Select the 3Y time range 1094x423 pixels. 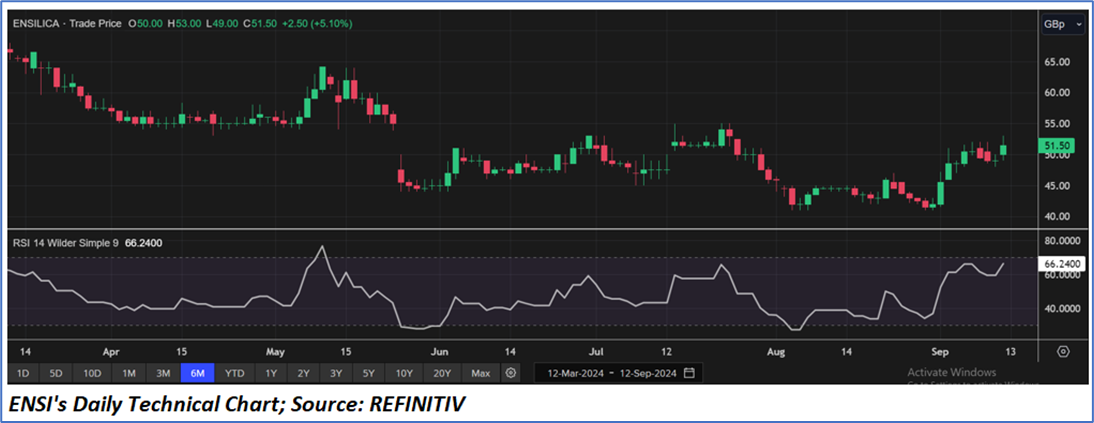[336, 373]
